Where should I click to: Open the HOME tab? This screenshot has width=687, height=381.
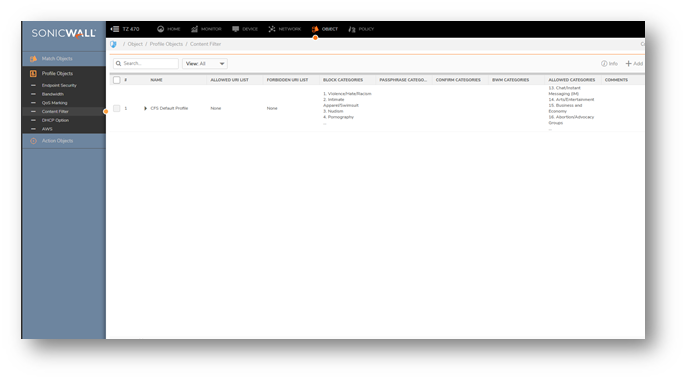coord(174,29)
